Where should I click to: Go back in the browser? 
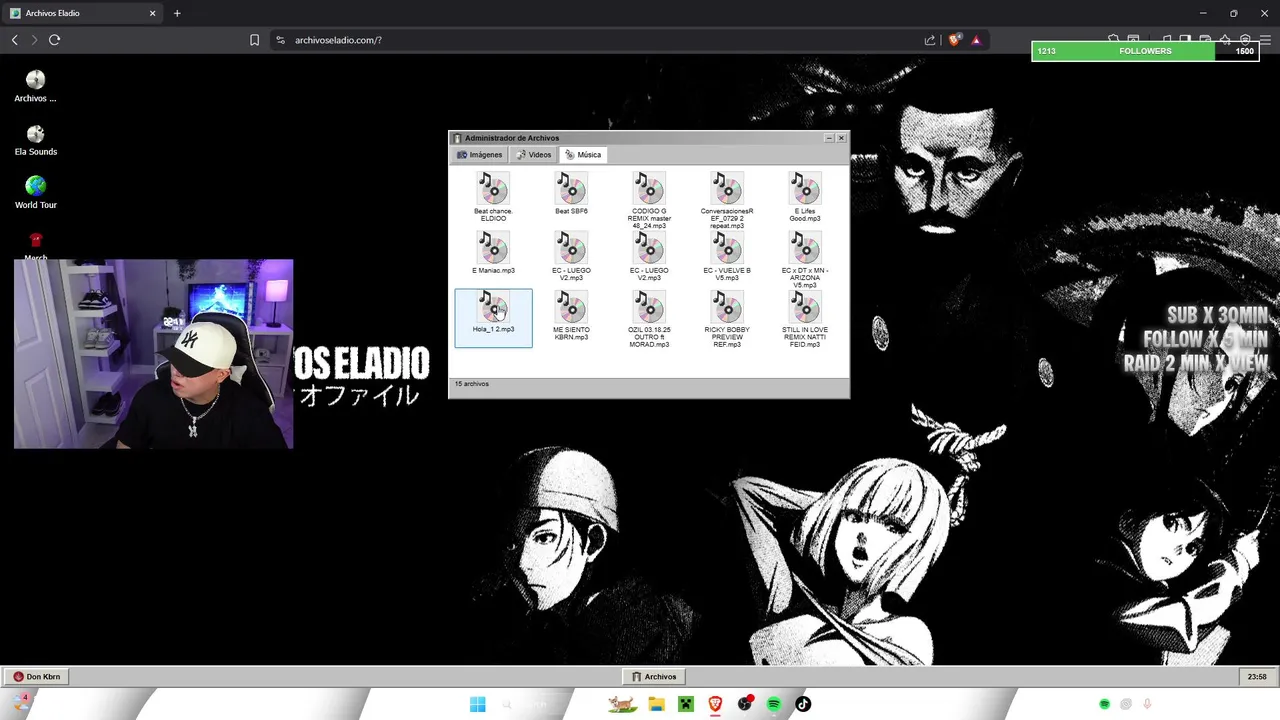14,40
